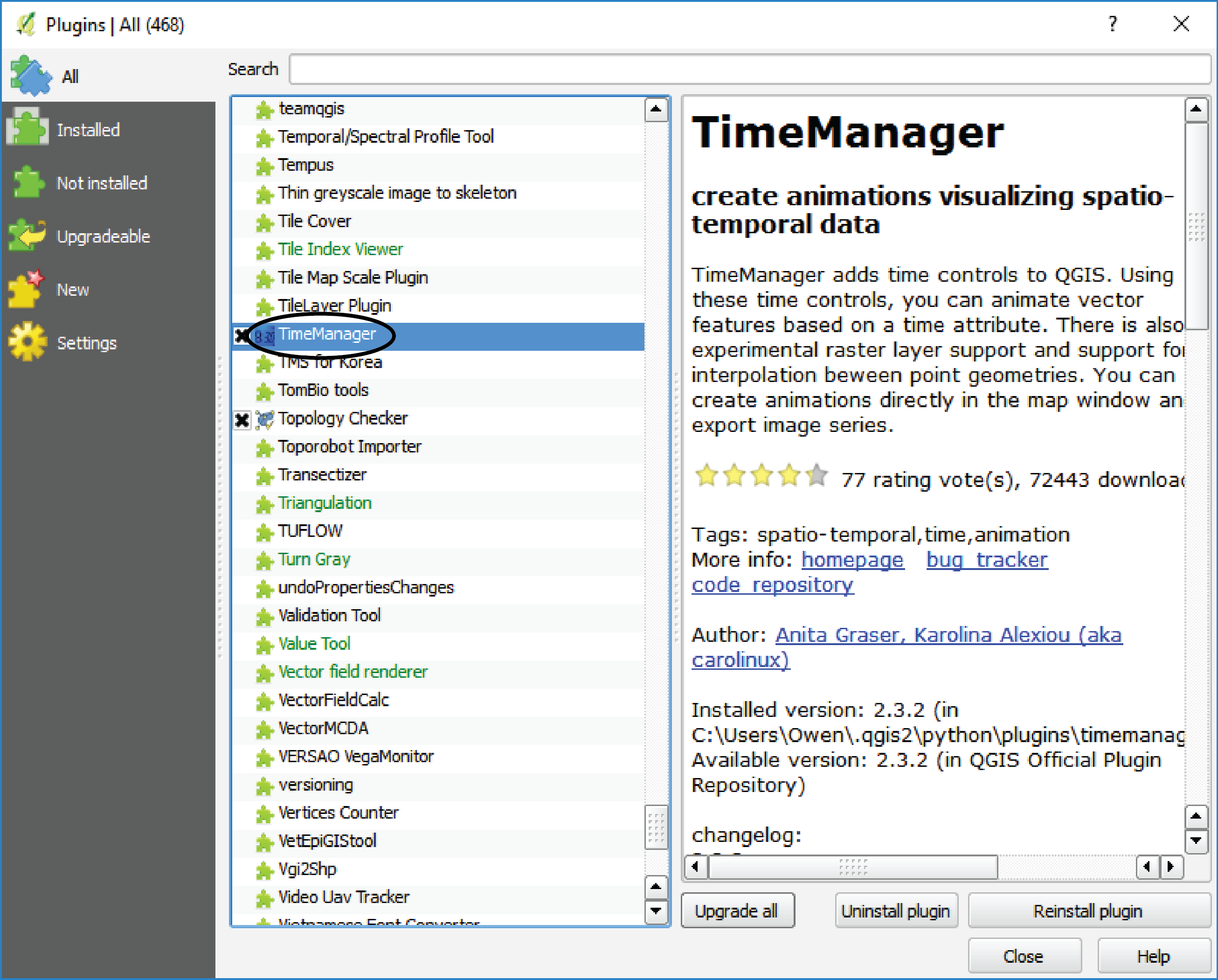Click the description pane scroll-up arrow
Image resolution: width=1218 pixels, height=980 pixels.
click(1196, 109)
